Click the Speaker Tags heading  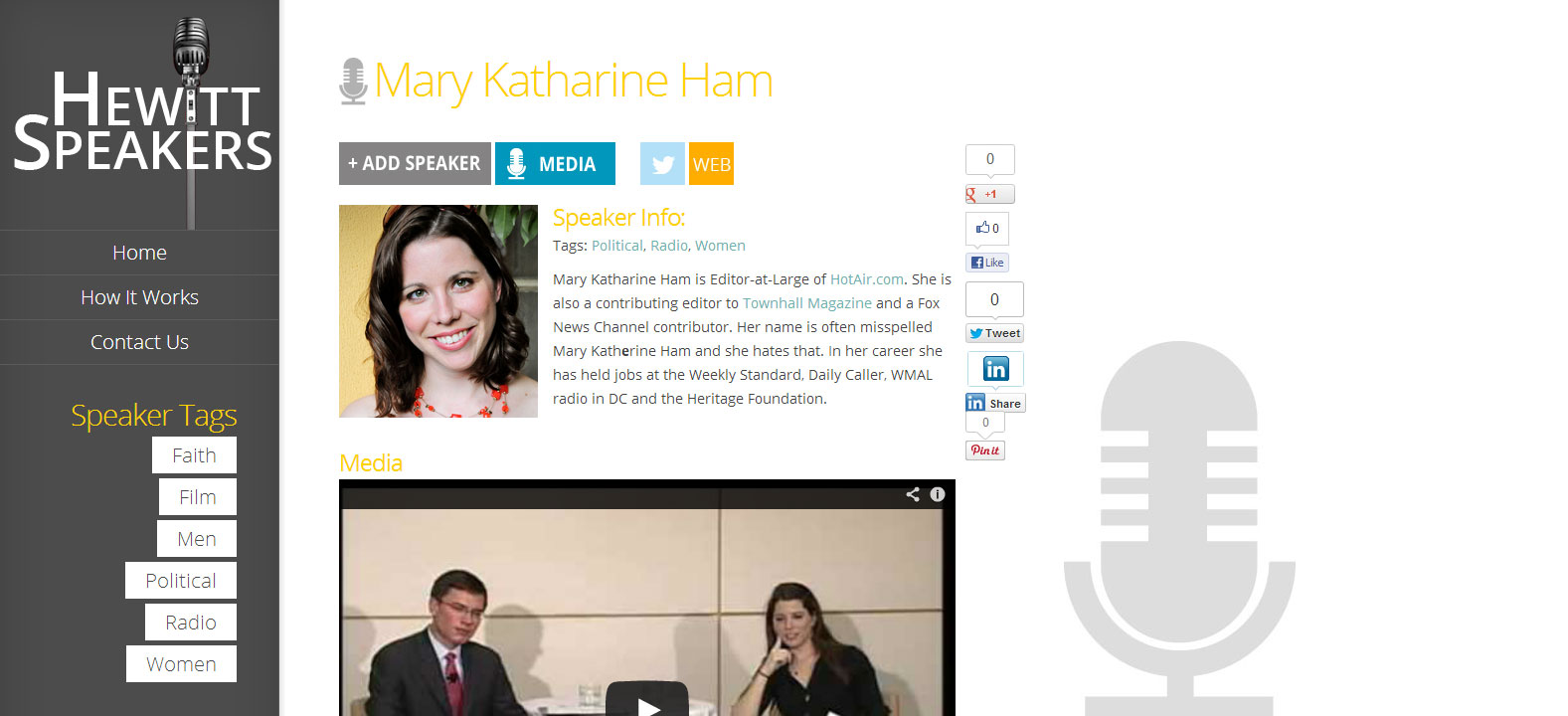(154, 415)
